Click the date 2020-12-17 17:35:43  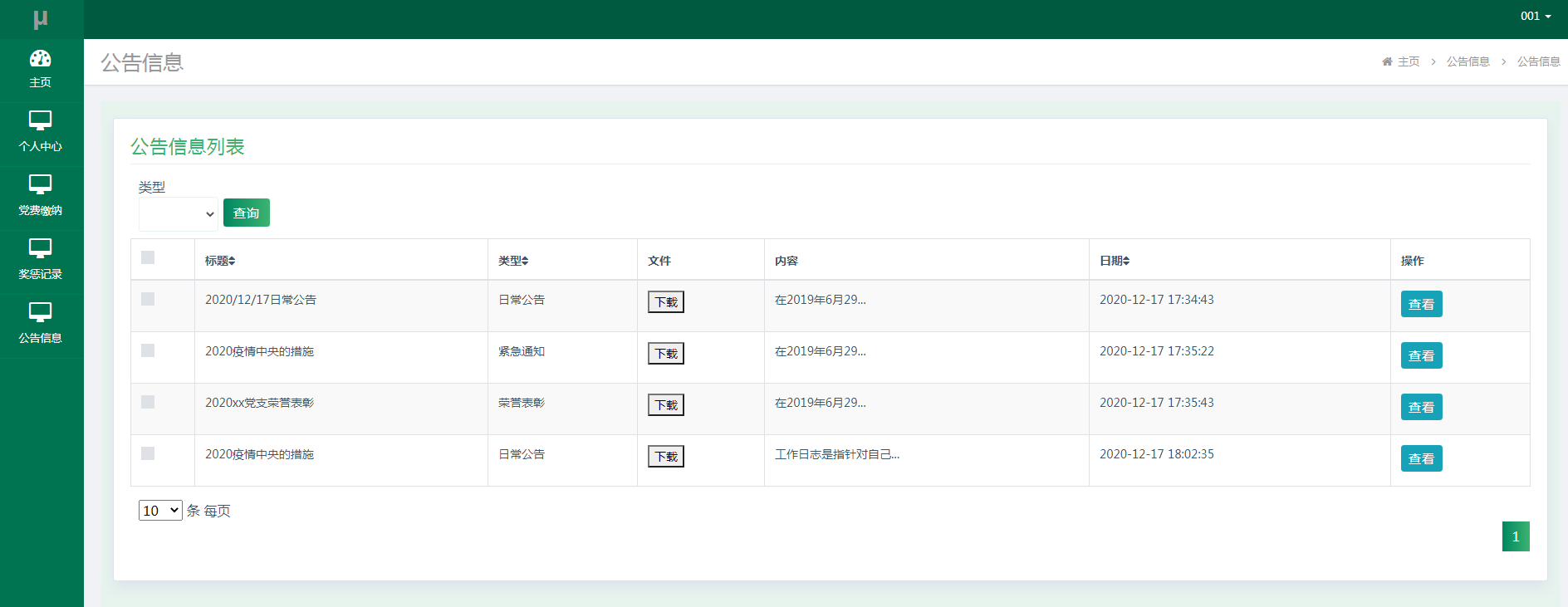1157,403
